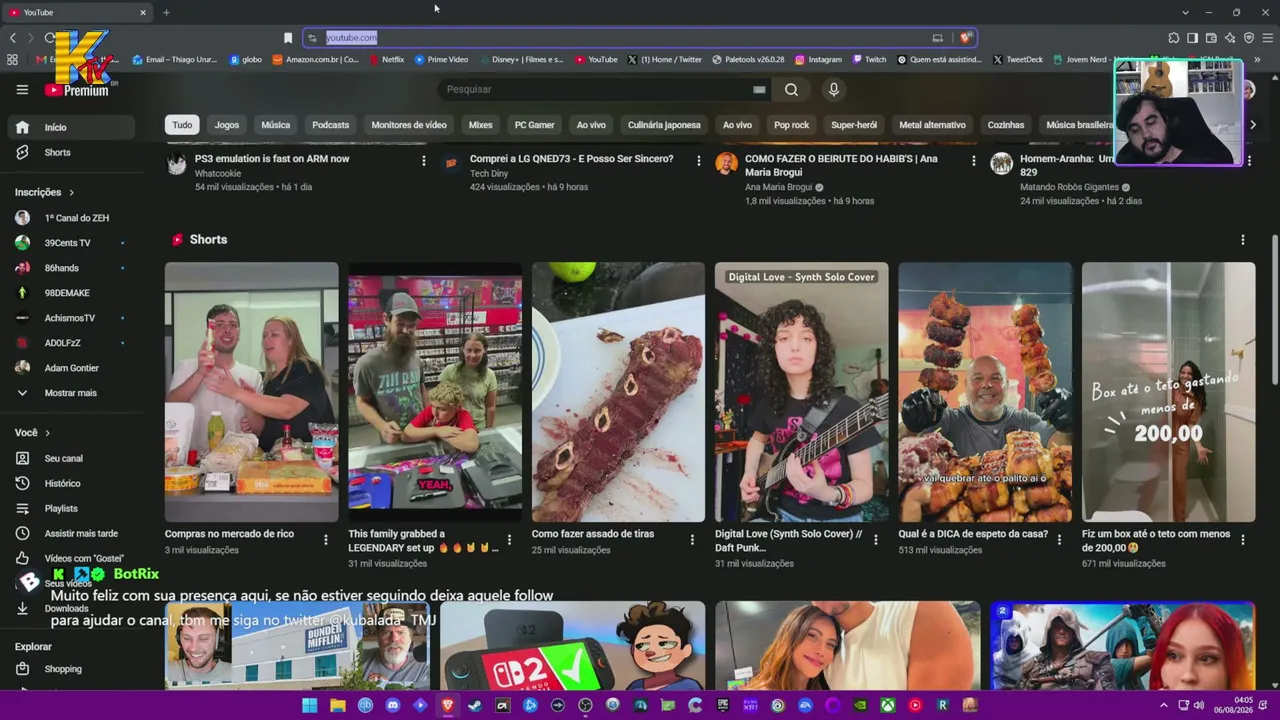Open the Windows Start menu
This screenshot has height=720, width=1280.
(310, 705)
